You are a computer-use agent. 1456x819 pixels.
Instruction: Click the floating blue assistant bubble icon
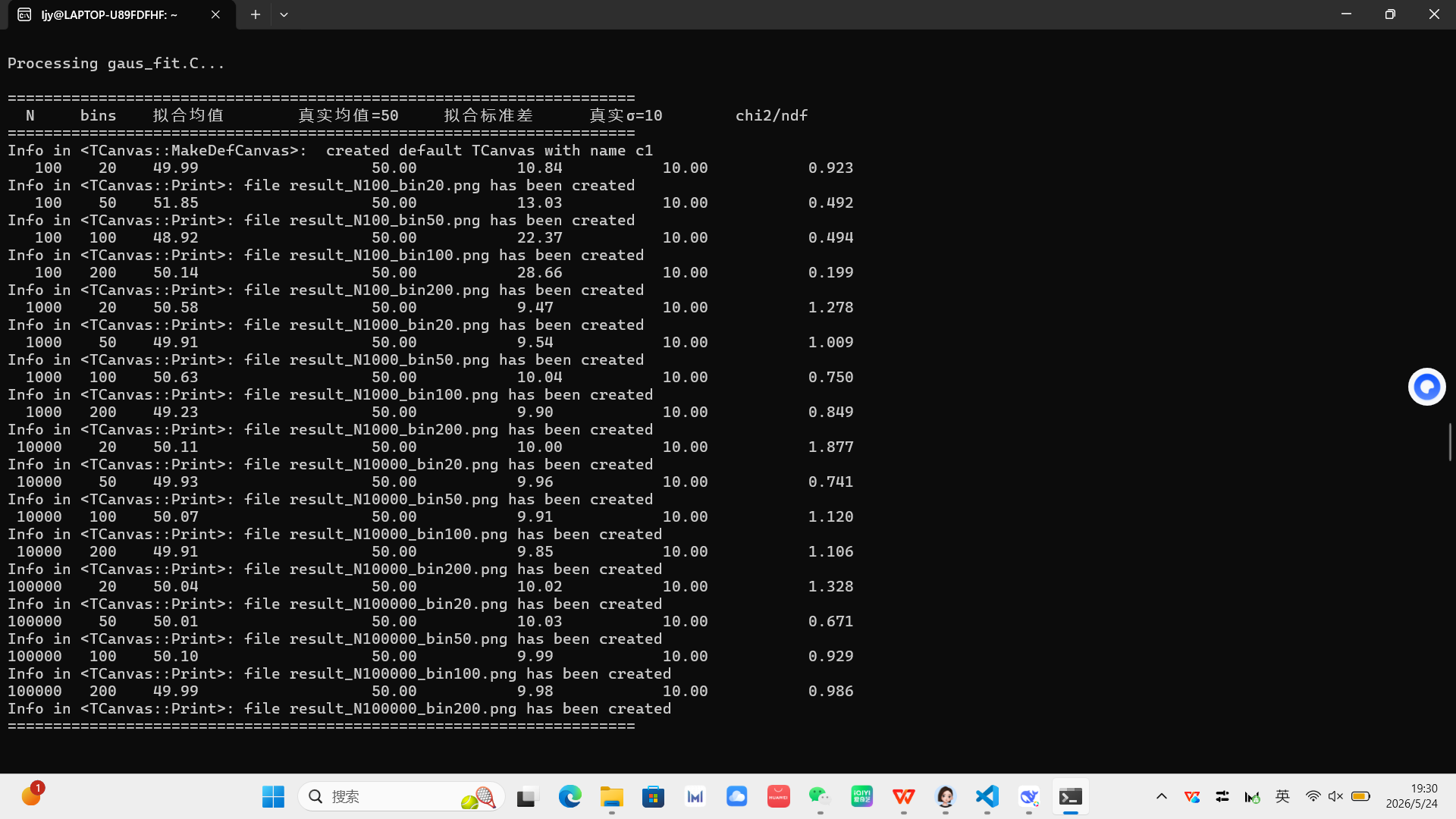(x=1426, y=387)
